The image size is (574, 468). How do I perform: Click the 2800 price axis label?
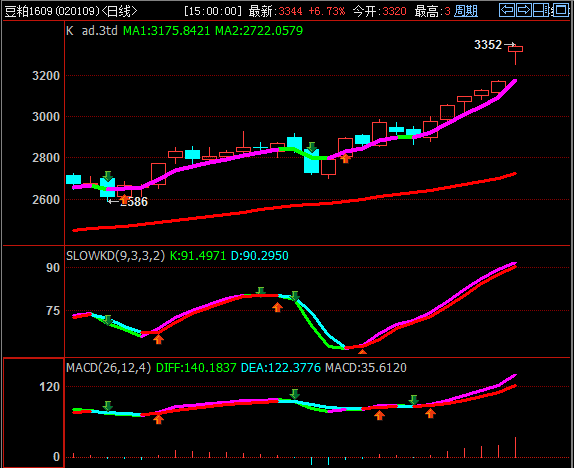(x=46, y=158)
